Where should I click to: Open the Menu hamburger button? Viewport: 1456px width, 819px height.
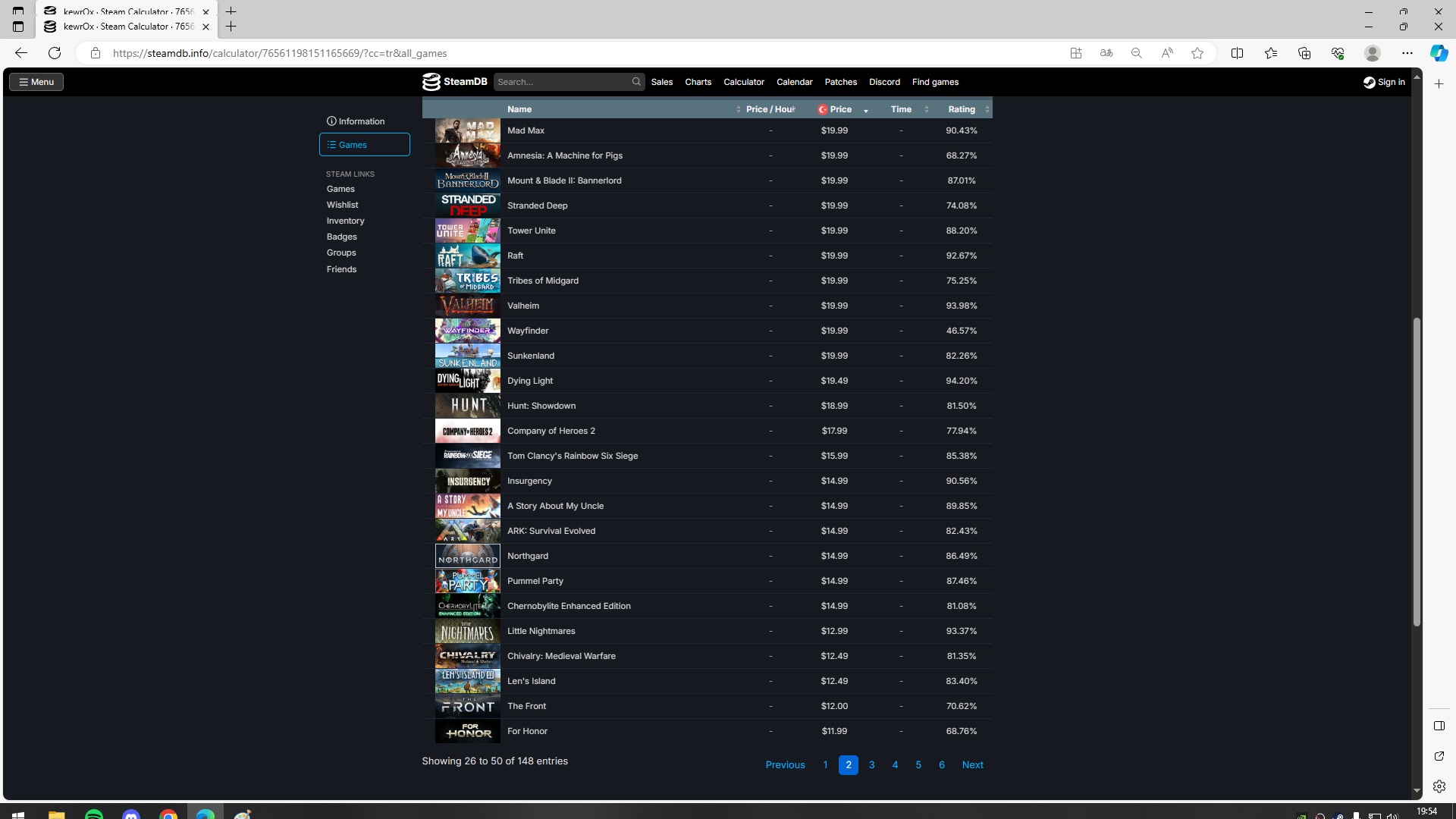coord(36,82)
